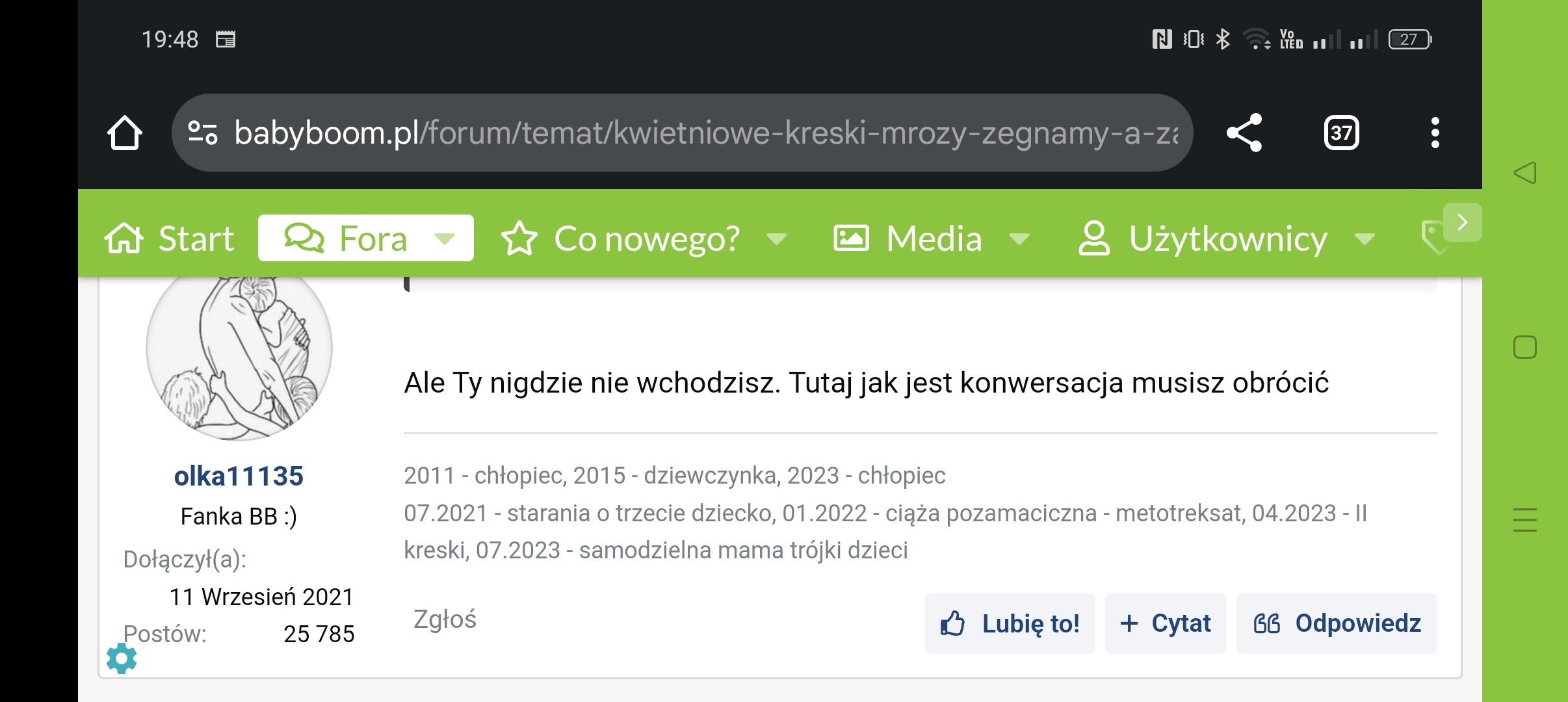1568x702 pixels.
Task: Click the teal gear settings icon
Action: (122, 658)
